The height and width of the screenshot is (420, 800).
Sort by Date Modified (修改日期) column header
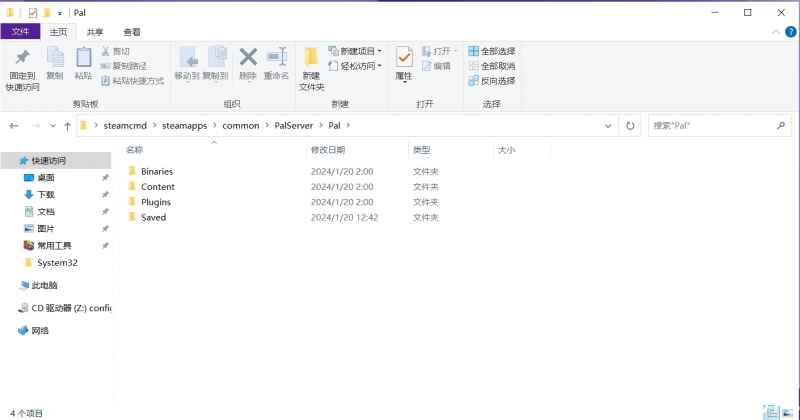(x=328, y=150)
